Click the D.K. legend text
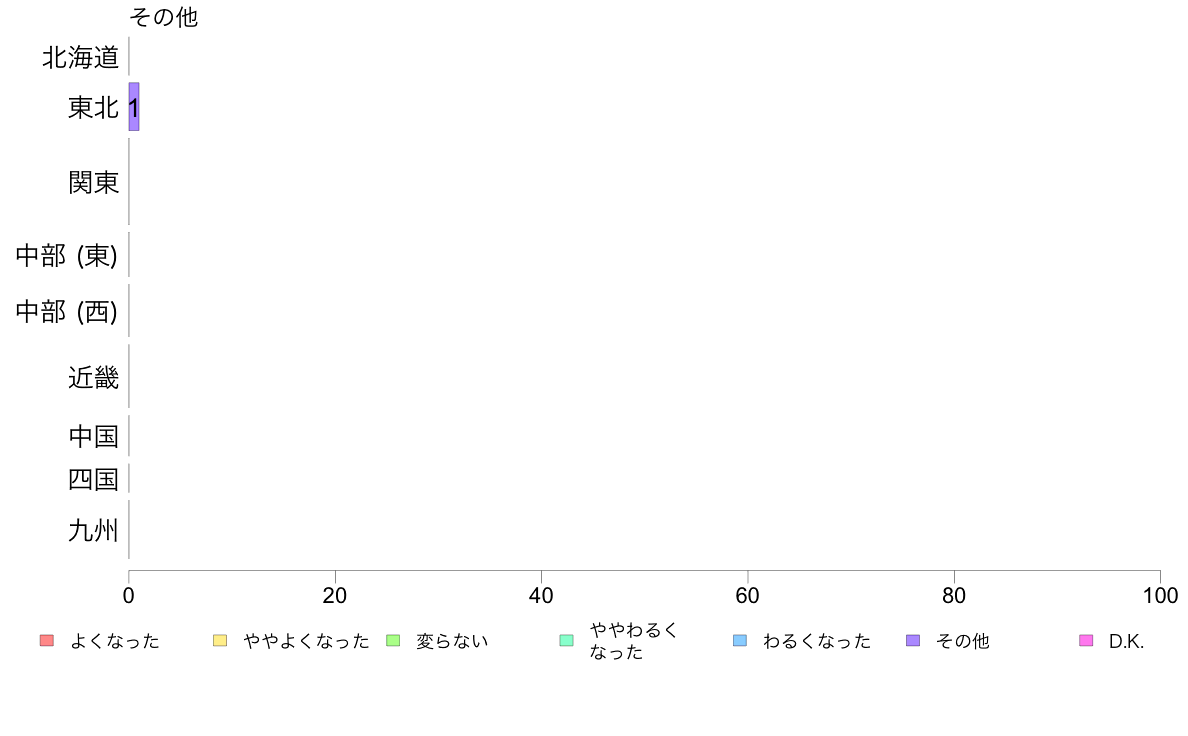Screen dimensions: 1188x736 click(x=1126, y=641)
